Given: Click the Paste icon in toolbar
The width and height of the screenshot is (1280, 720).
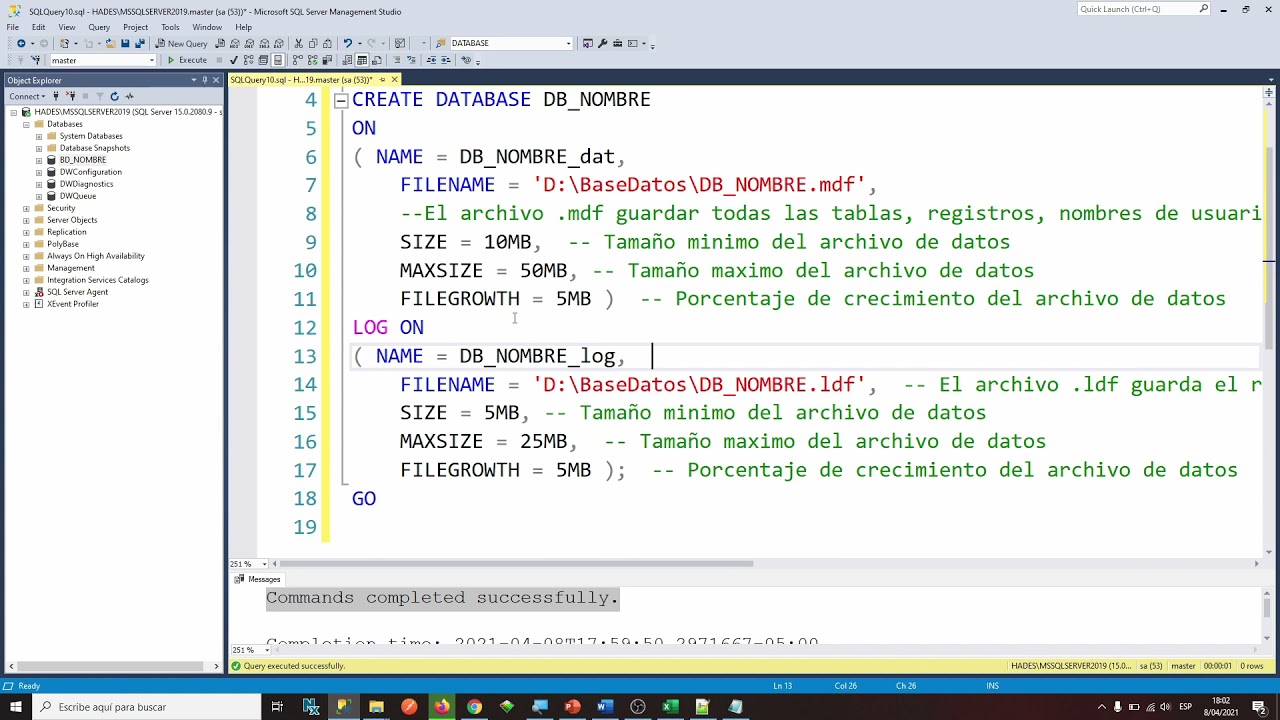Looking at the screenshot, I should (x=328, y=44).
